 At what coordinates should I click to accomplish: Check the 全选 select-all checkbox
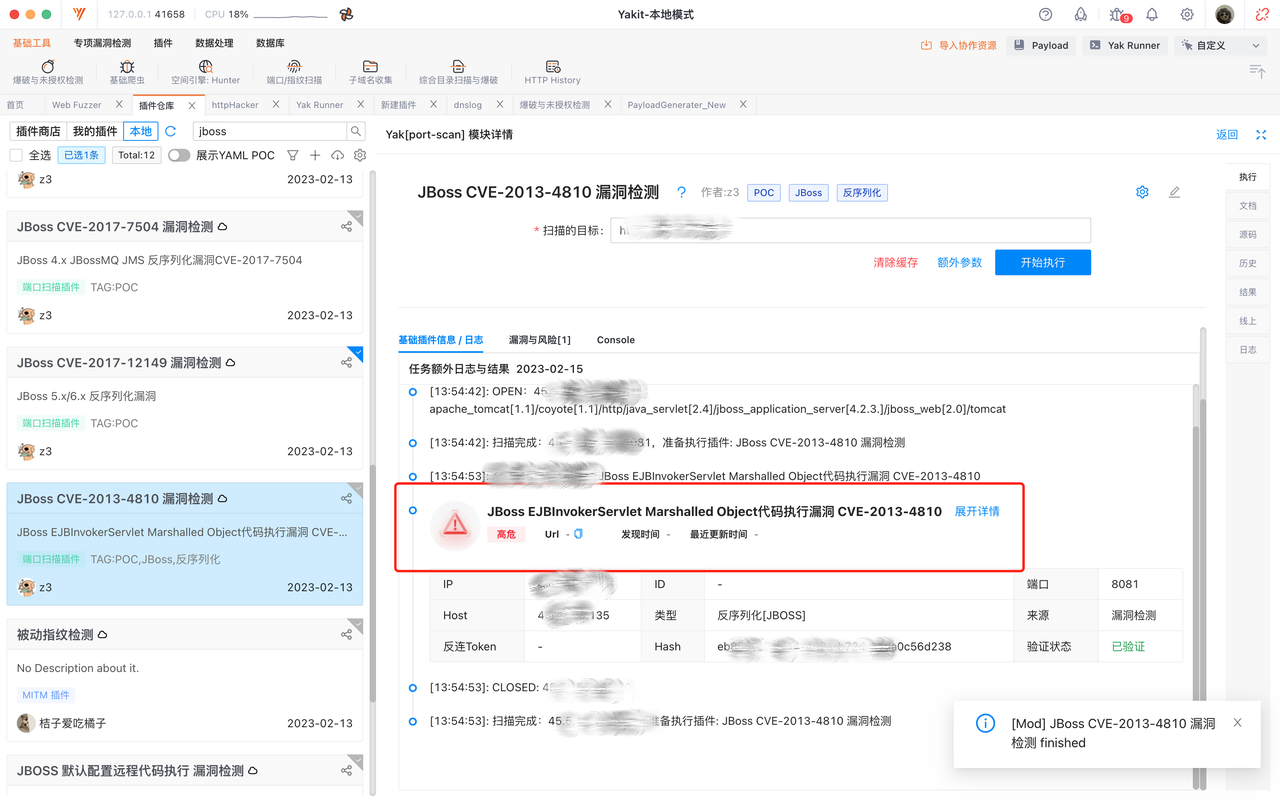pos(16,155)
